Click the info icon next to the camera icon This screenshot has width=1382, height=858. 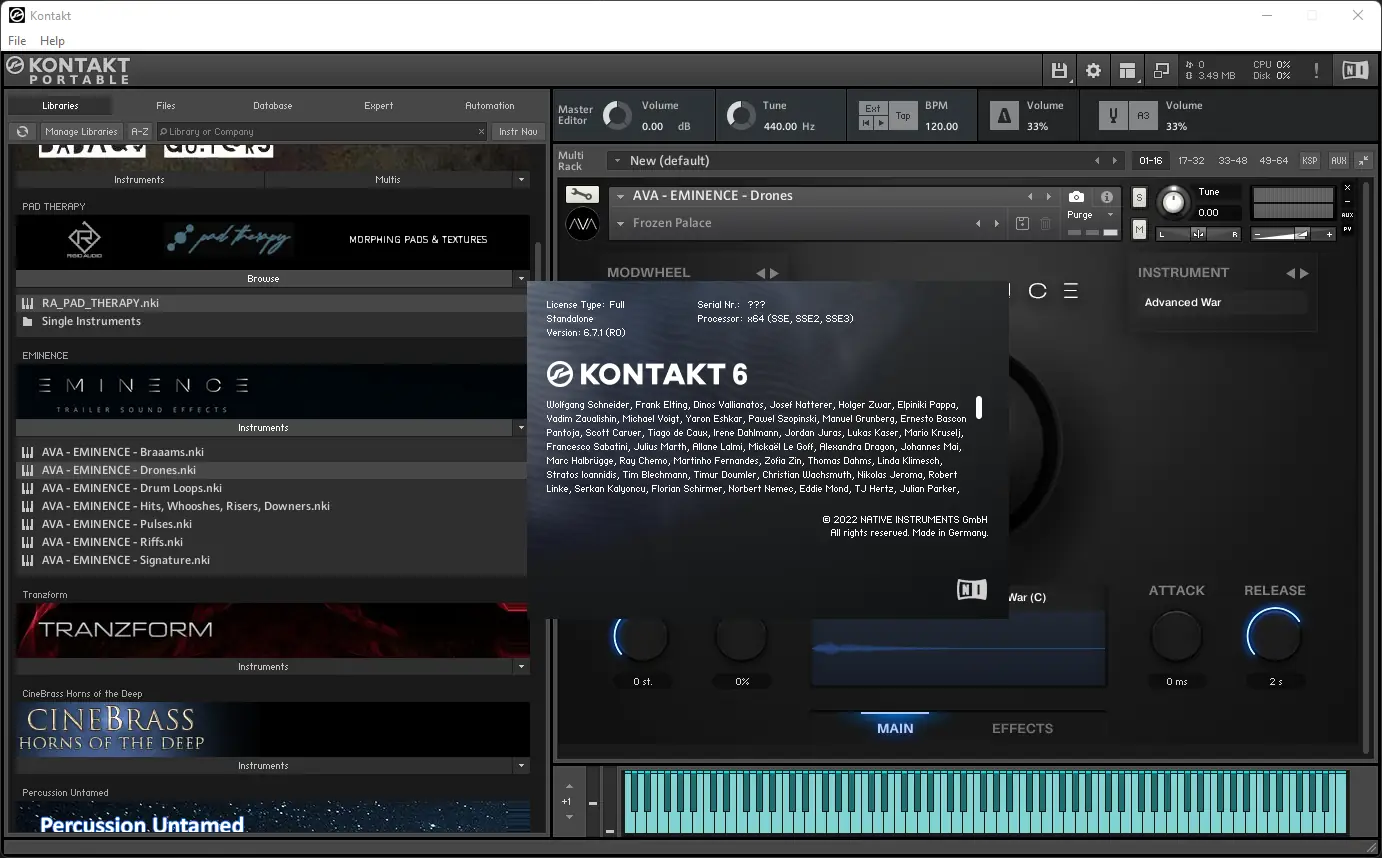pyautogui.click(x=1109, y=196)
